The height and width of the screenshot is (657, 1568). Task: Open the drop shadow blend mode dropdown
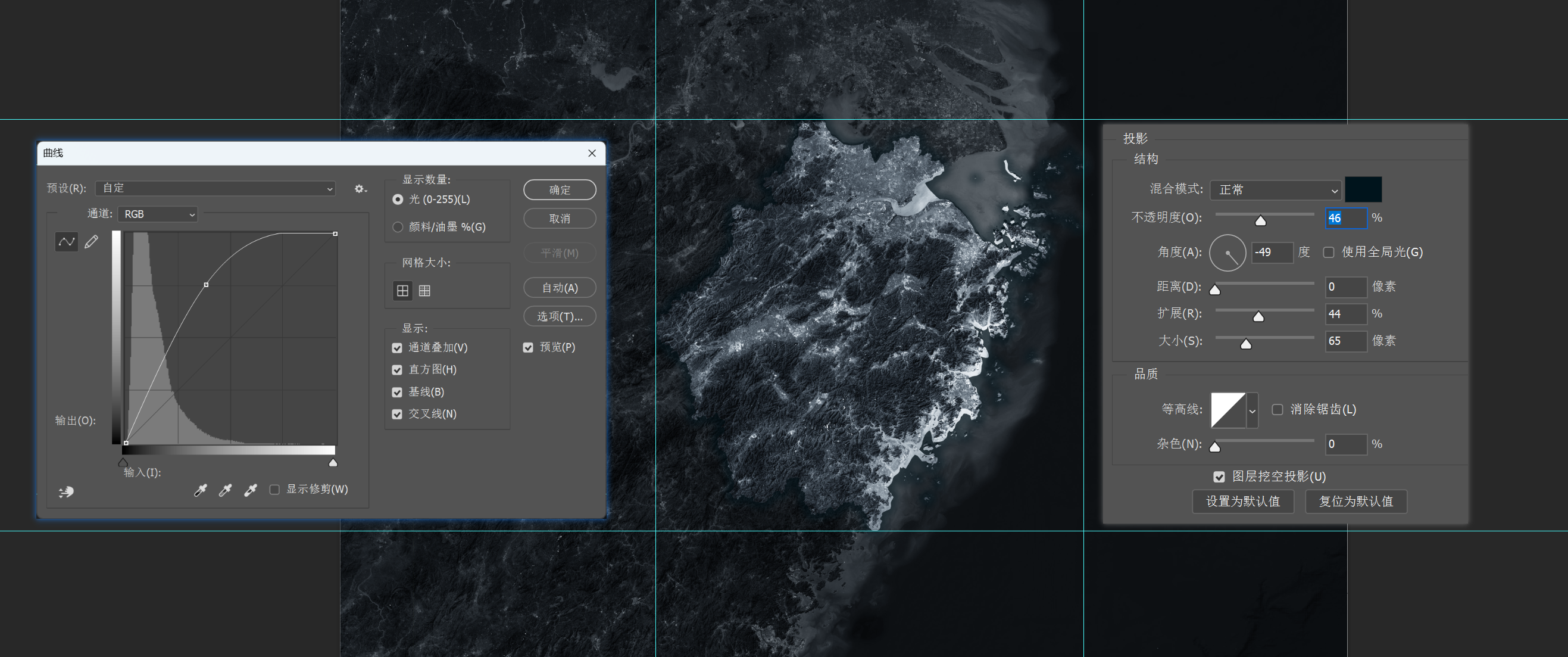tap(1275, 190)
